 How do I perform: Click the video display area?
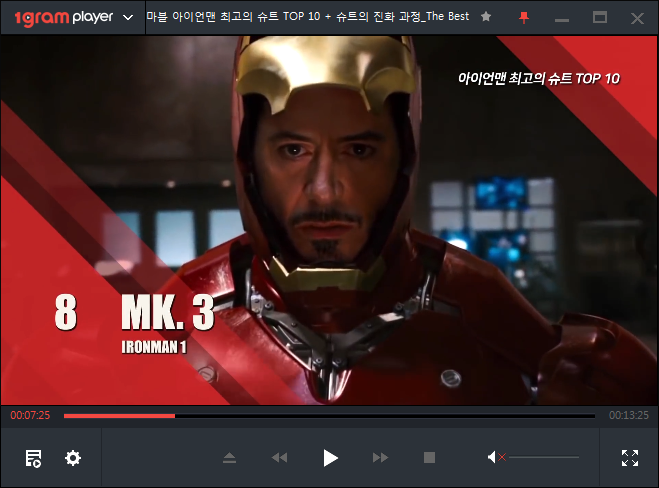(x=329, y=220)
